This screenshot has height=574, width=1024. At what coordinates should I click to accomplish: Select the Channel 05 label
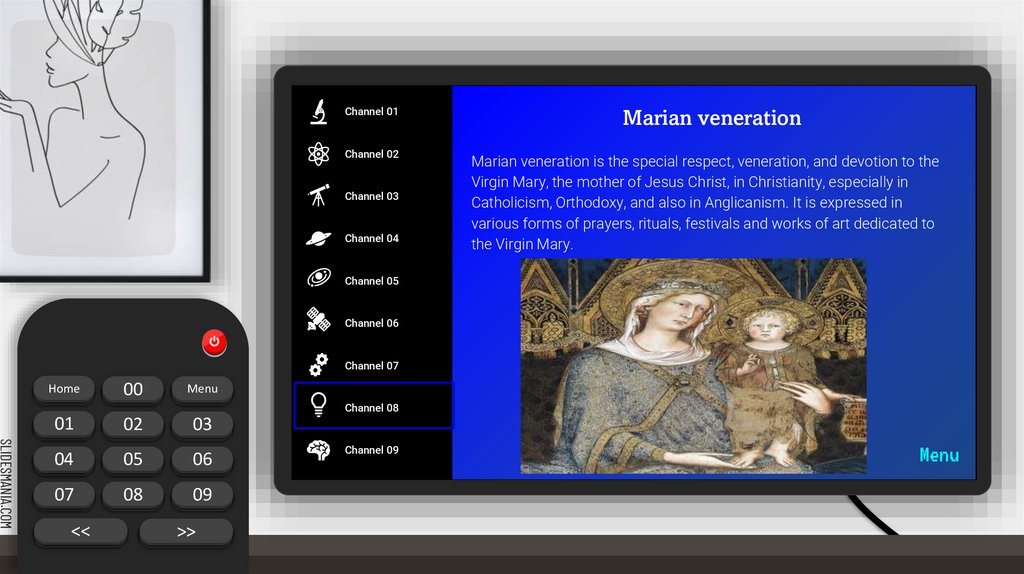[372, 281]
